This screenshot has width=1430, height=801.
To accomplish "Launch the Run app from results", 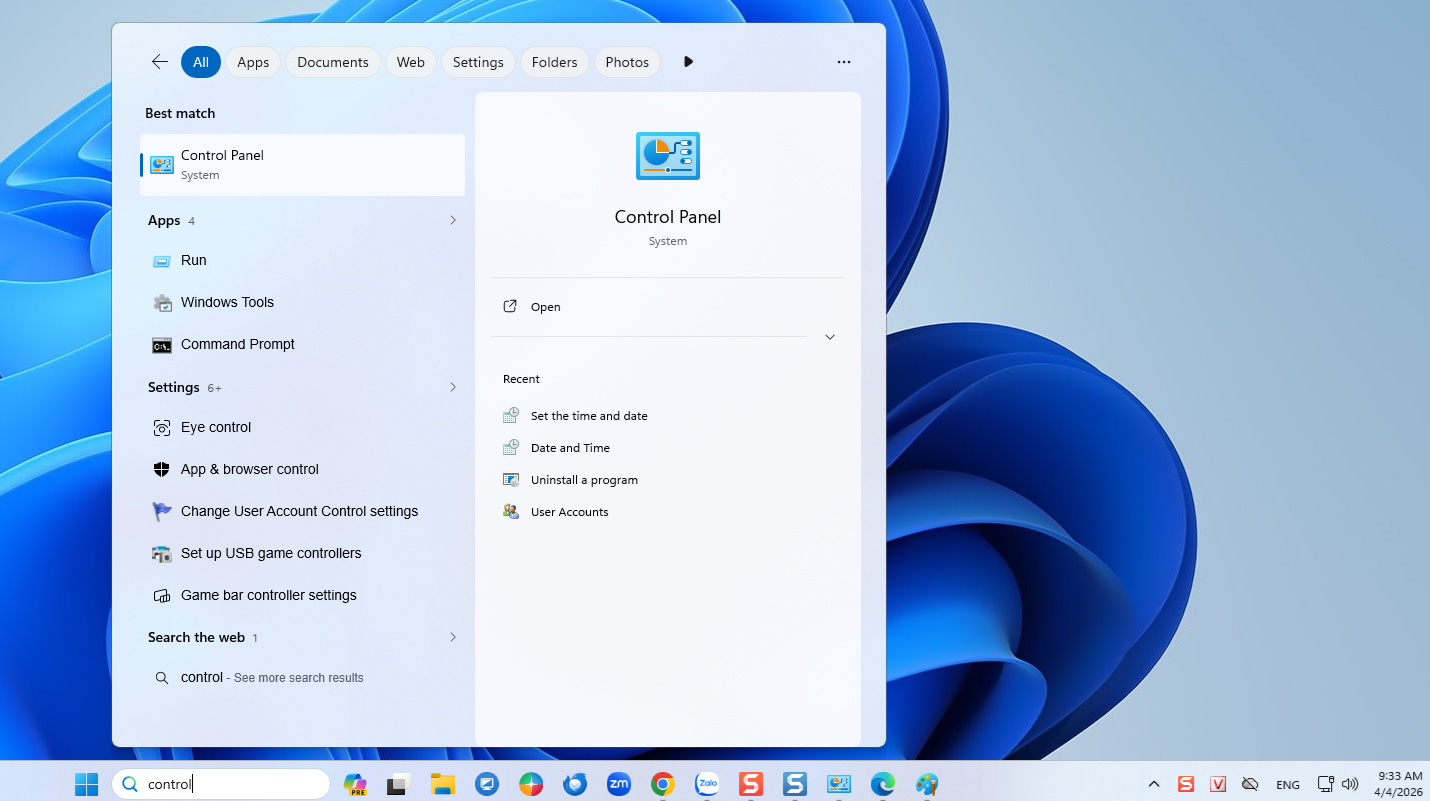I will [x=193, y=260].
